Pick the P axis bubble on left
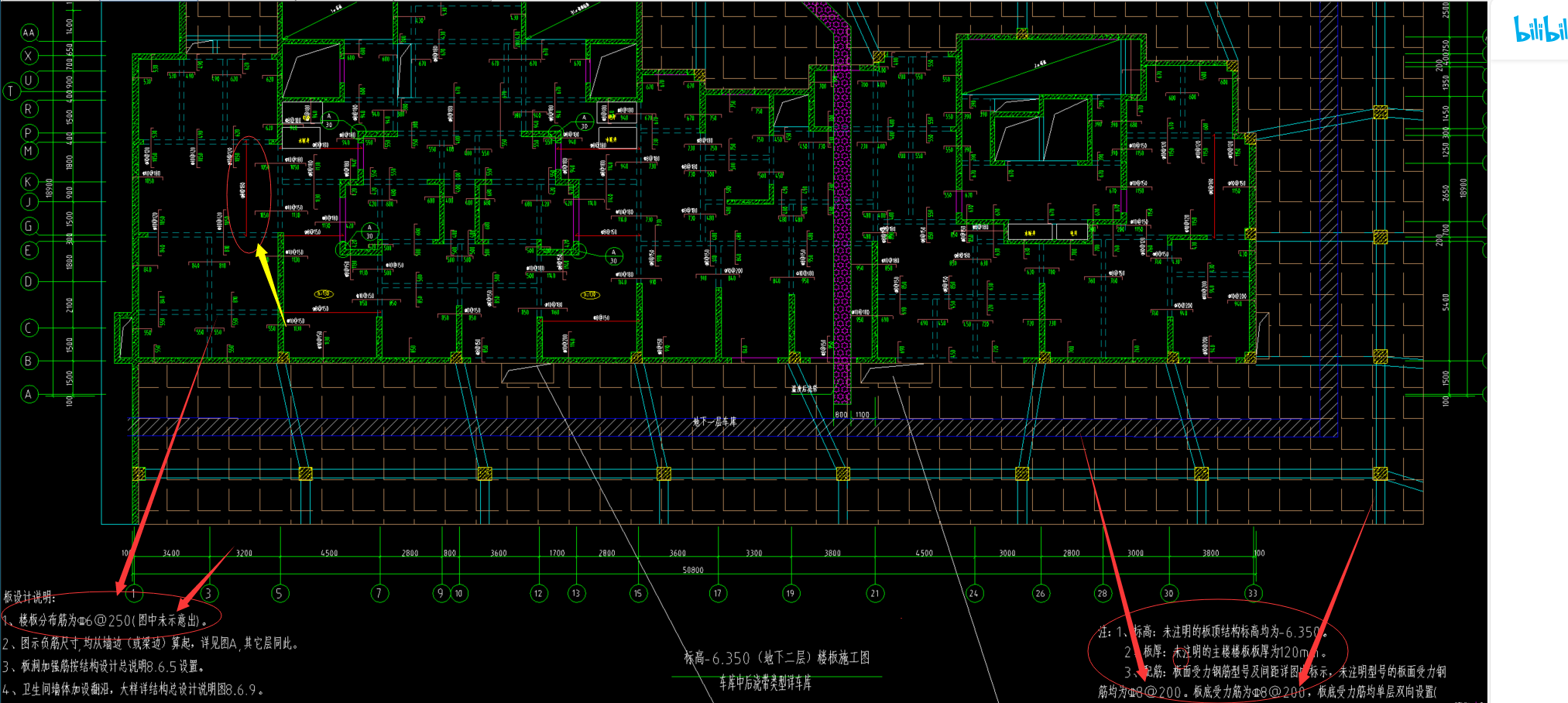The image size is (1568, 703). 29,133
